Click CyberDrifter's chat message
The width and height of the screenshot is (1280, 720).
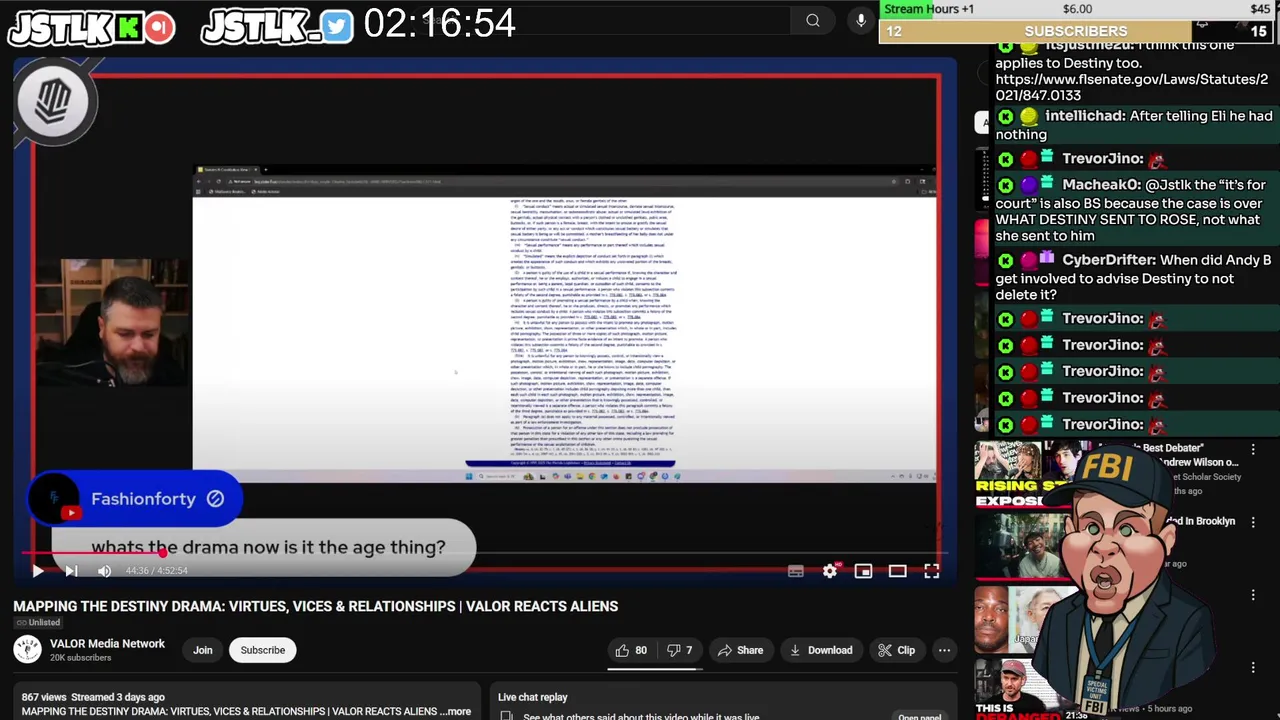[1133, 277]
